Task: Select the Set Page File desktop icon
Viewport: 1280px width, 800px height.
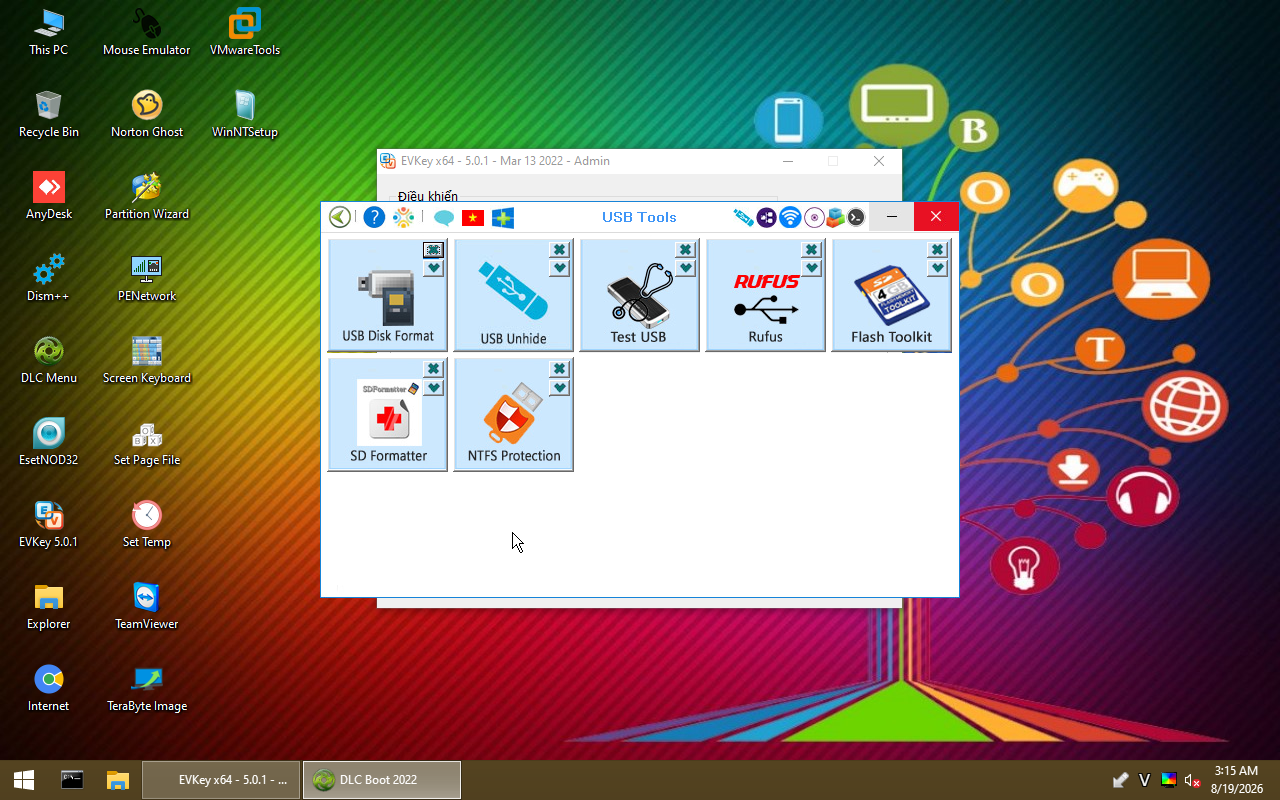Action: point(147,442)
